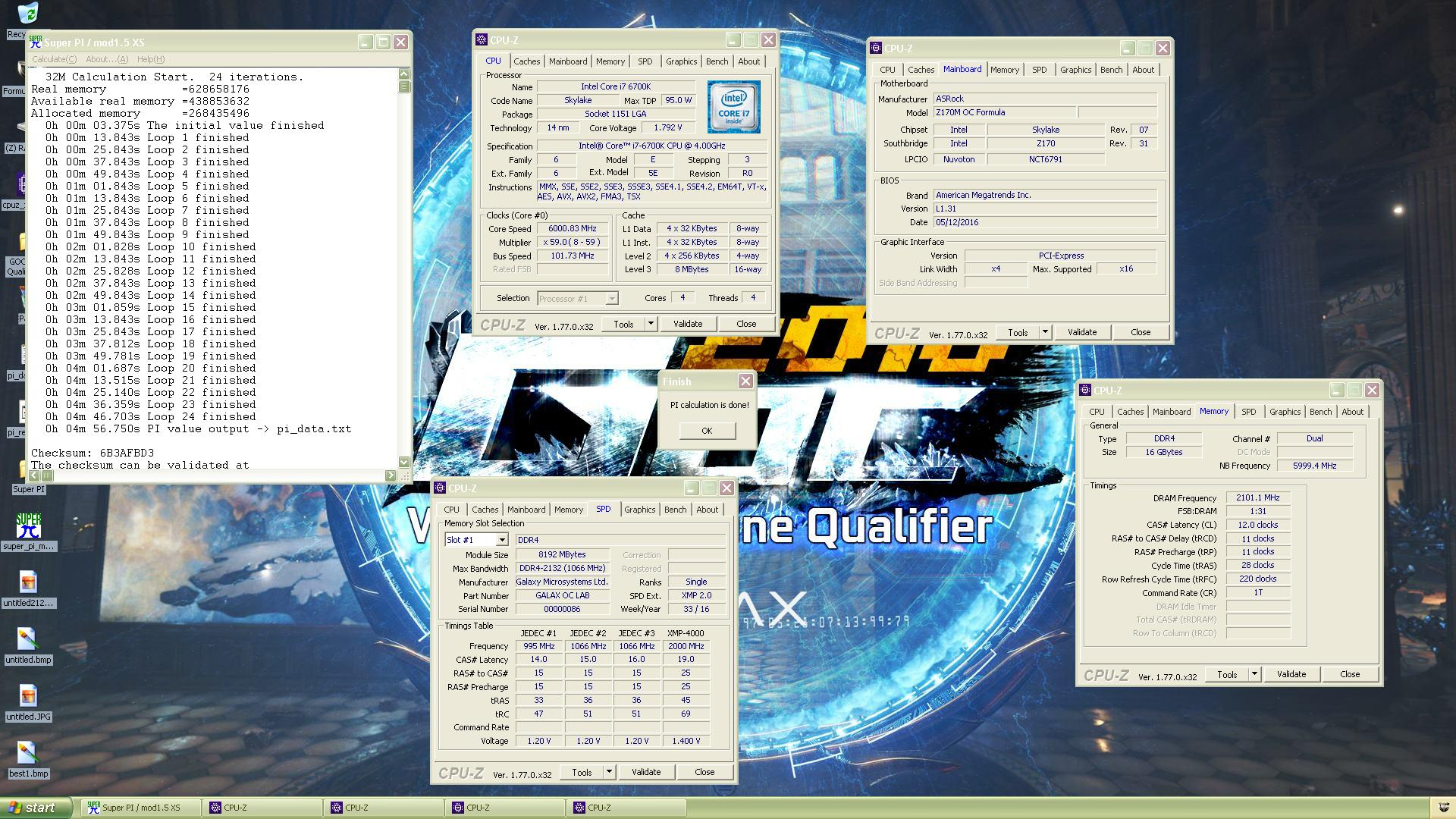
Task: Click the CPU-Z title icon in Memory window
Action: (1084, 391)
